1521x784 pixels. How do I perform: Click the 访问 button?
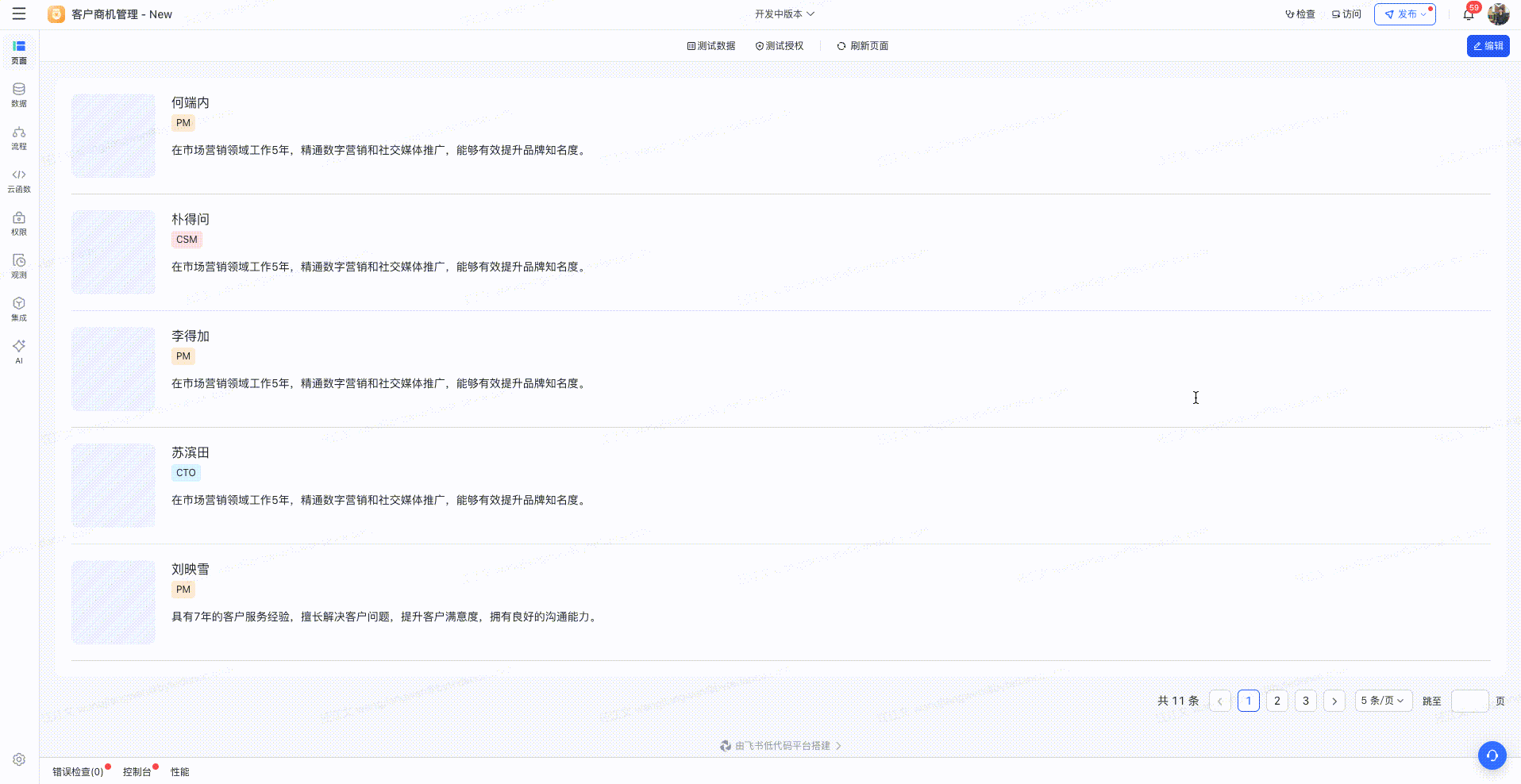coord(1346,14)
